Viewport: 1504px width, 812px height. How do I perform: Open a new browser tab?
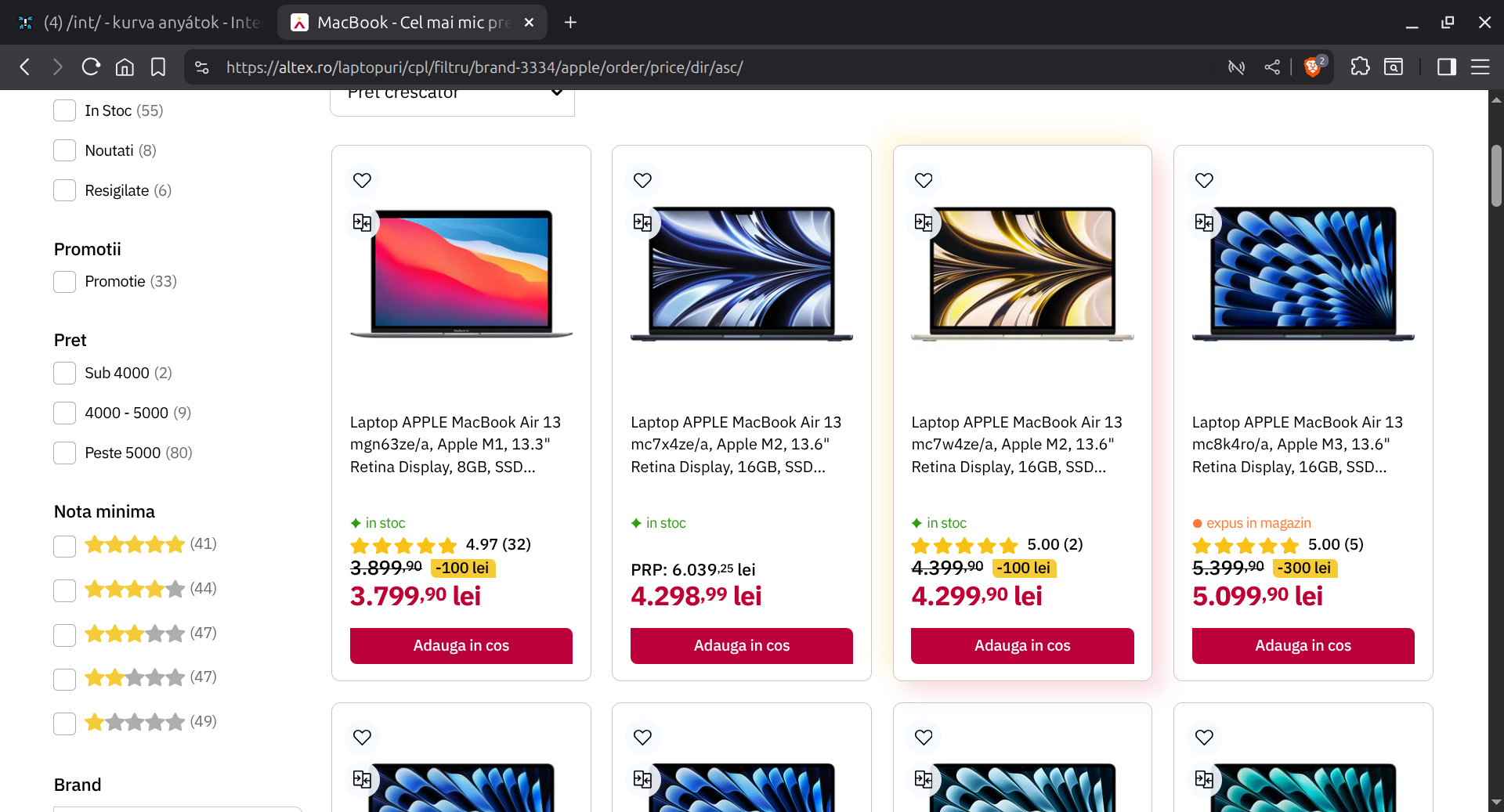570,23
